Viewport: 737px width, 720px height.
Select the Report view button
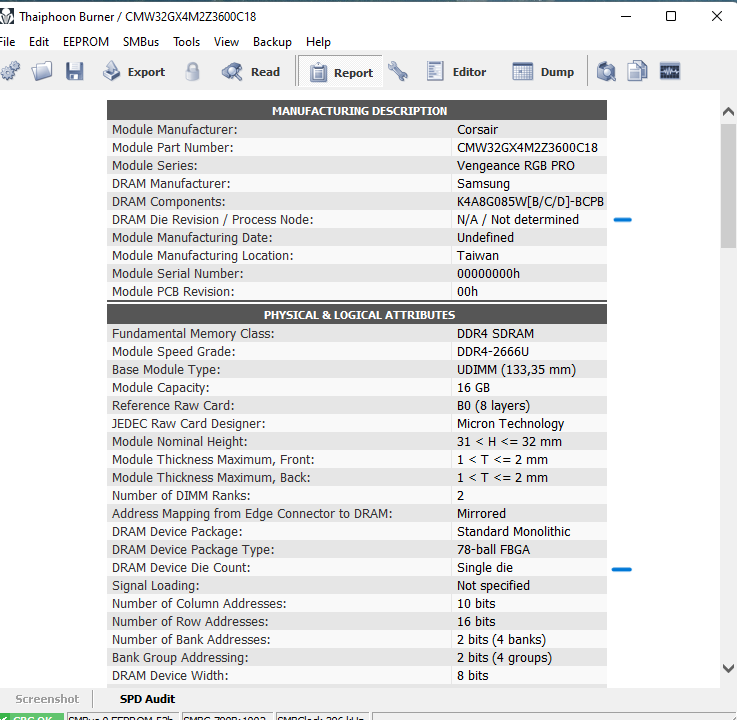(x=340, y=72)
